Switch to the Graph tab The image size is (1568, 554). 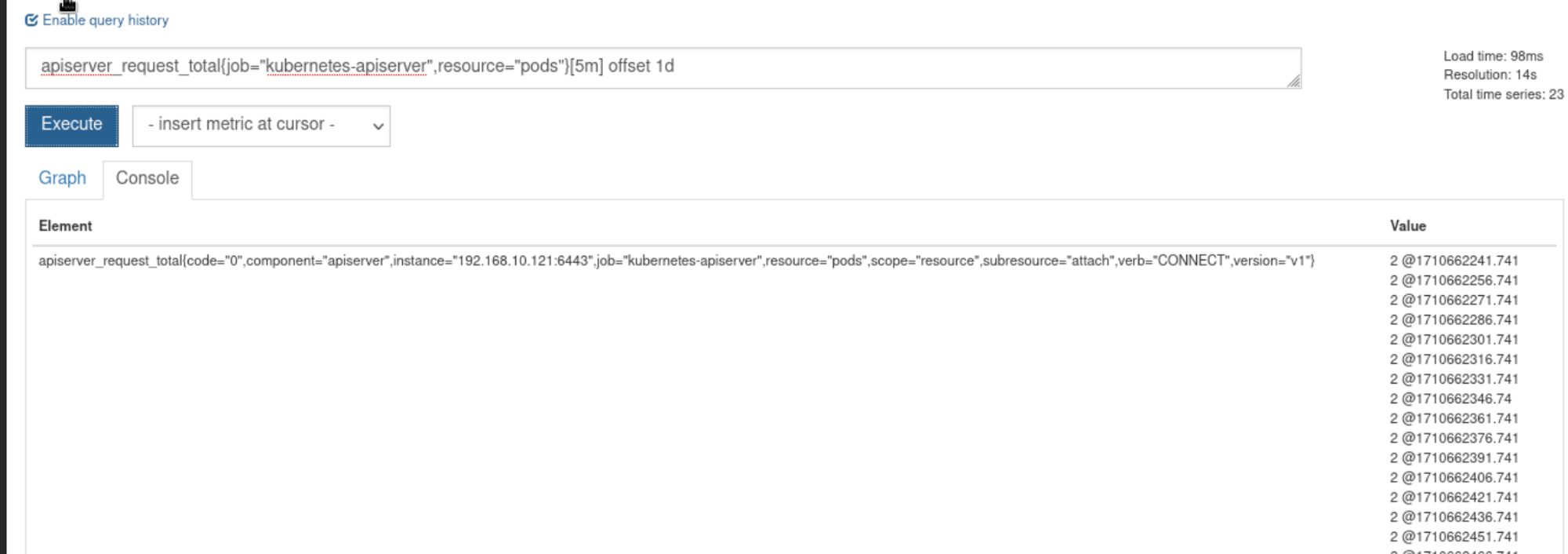point(62,178)
